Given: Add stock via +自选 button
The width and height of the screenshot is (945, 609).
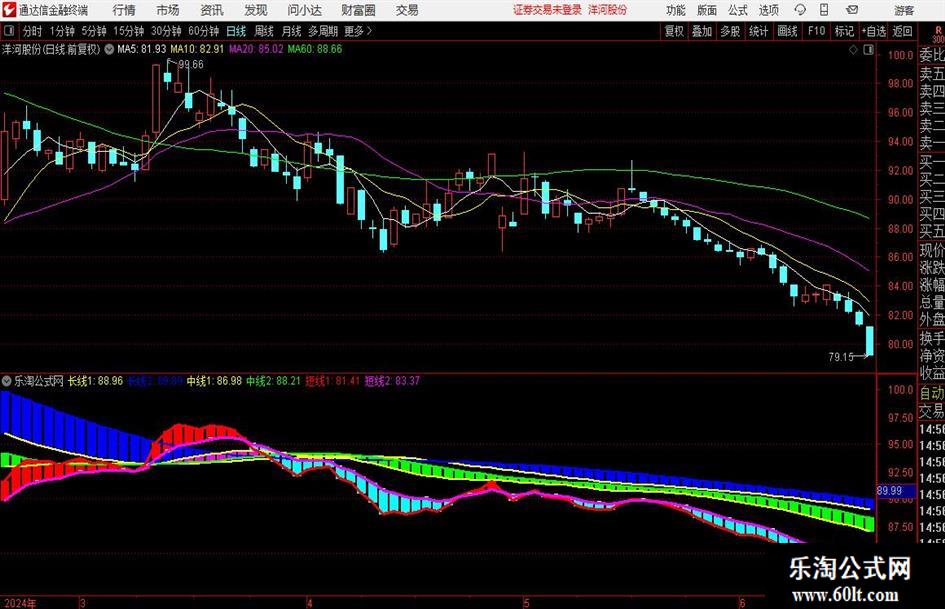Looking at the screenshot, I should 873,31.
